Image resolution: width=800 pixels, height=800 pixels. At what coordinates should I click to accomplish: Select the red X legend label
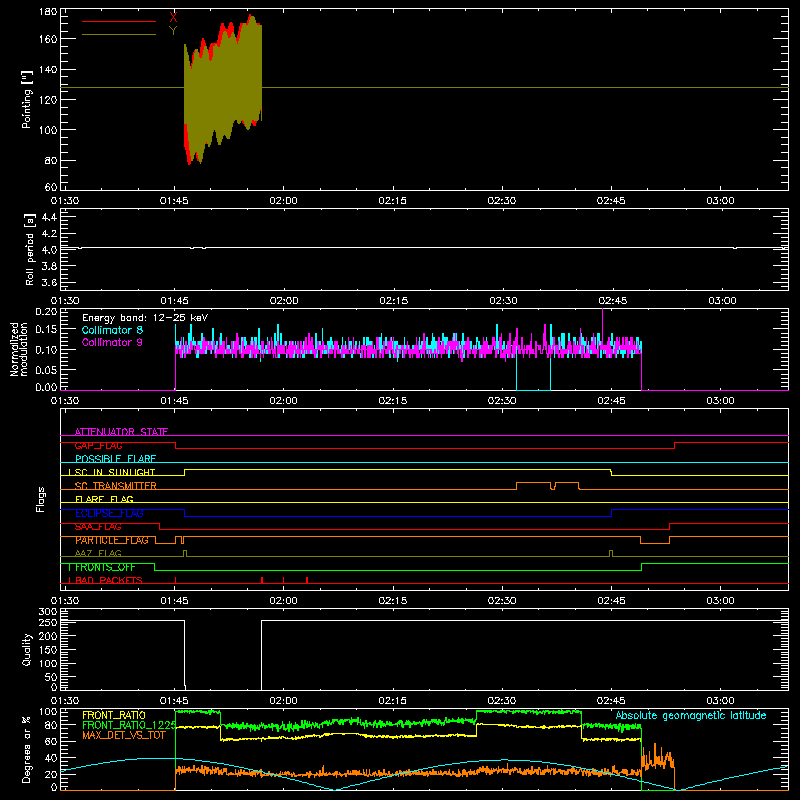(173, 18)
